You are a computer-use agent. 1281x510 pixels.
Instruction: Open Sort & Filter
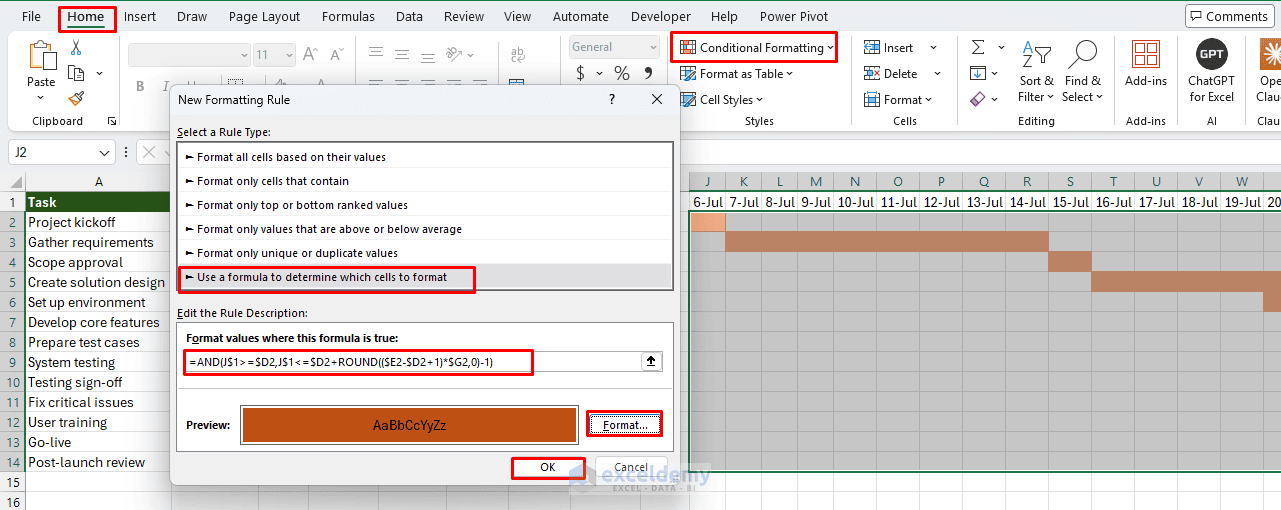1036,72
